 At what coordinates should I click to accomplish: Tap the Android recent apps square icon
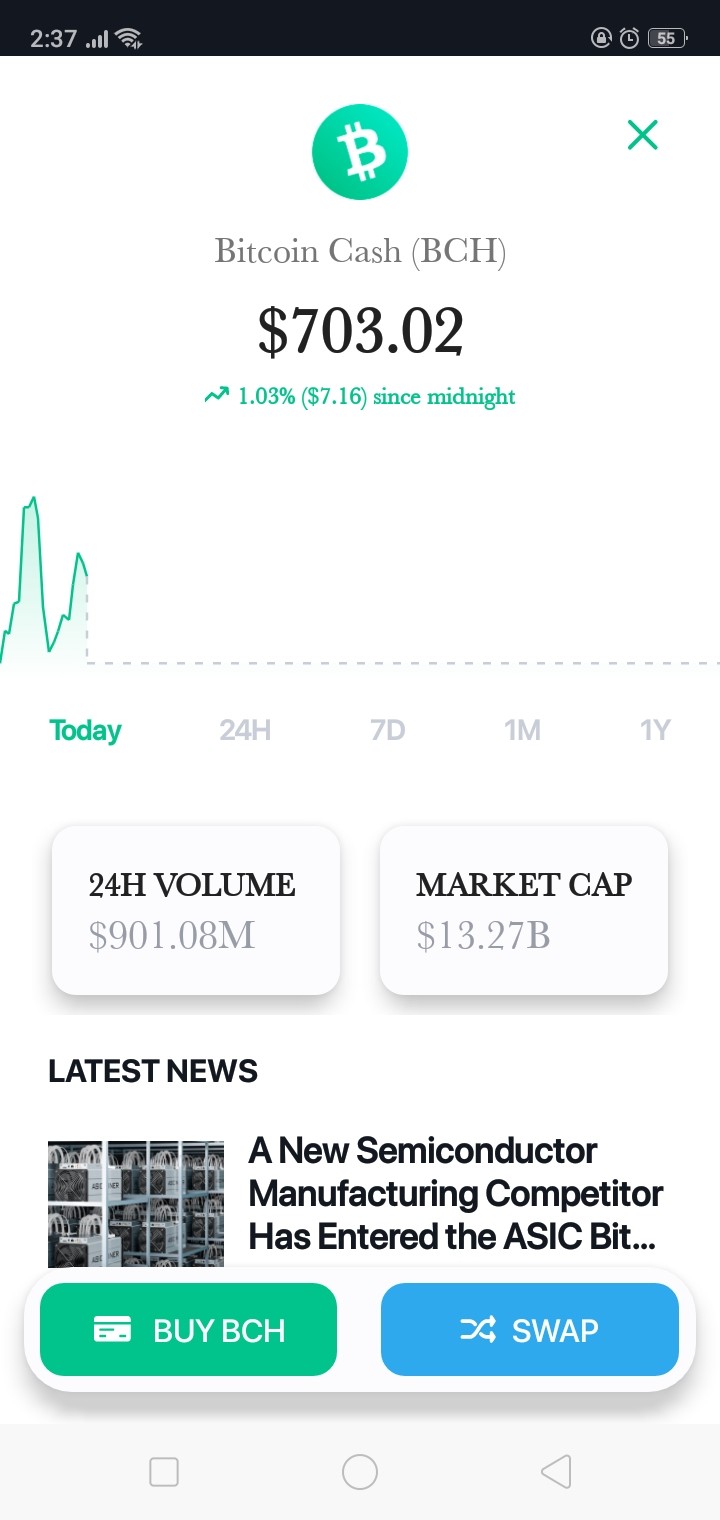tap(163, 1471)
